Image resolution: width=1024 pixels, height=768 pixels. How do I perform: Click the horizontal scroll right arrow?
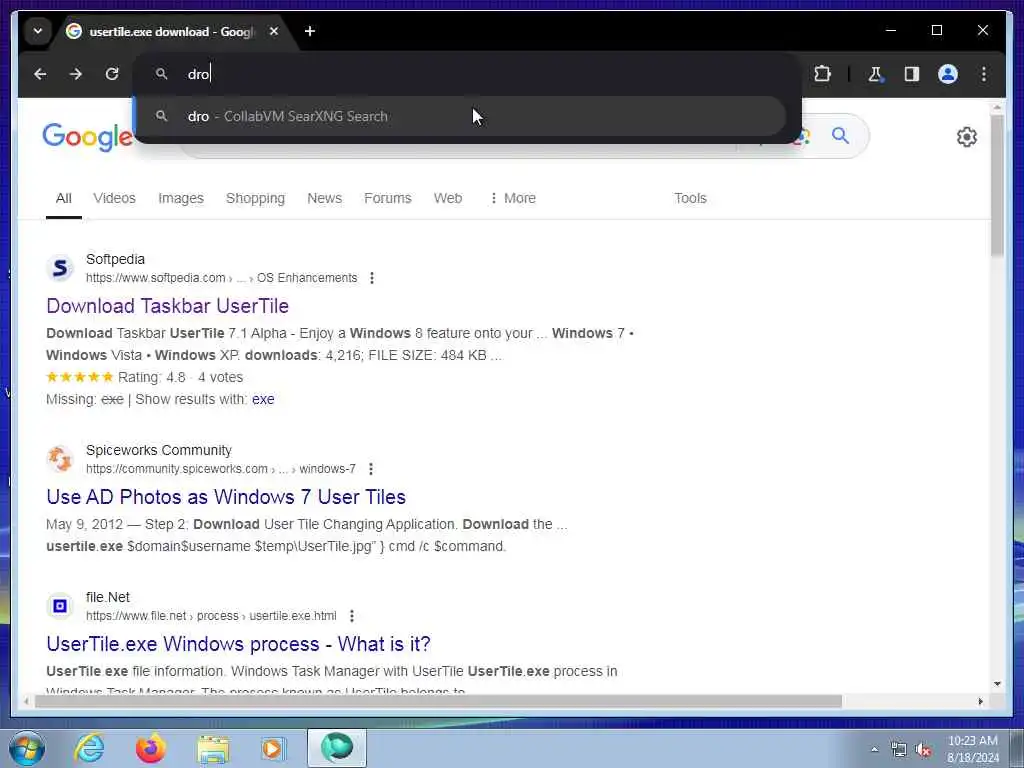tap(980, 702)
